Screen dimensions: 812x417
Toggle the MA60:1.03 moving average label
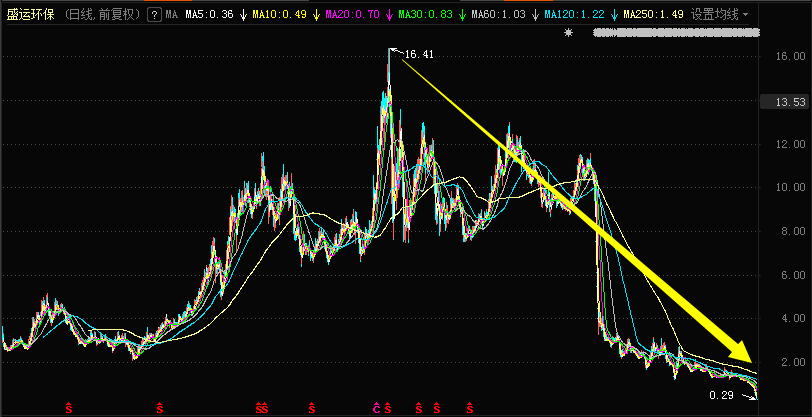(500, 15)
